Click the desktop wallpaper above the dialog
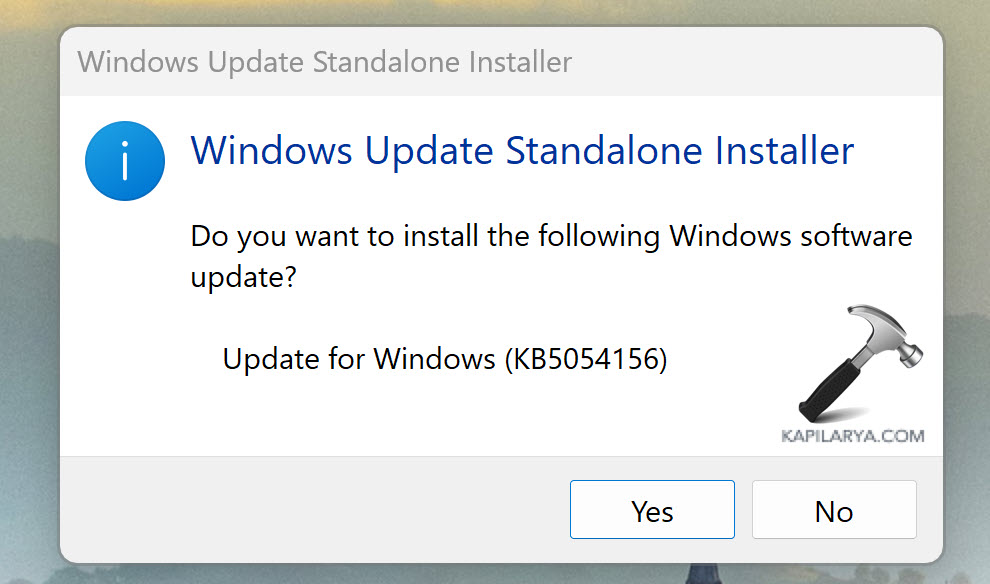The height and width of the screenshot is (584, 990). click(x=500, y=10)
